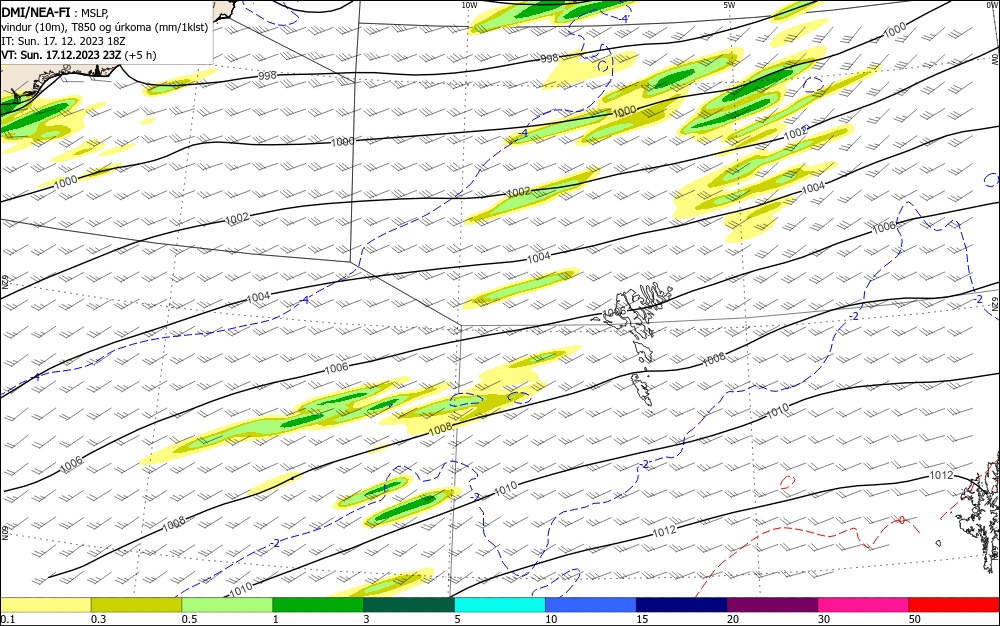Click the '0.5' legend scale value
Image resolution: width=1000 pixels, height=626 pixels.
coord(189,620)
